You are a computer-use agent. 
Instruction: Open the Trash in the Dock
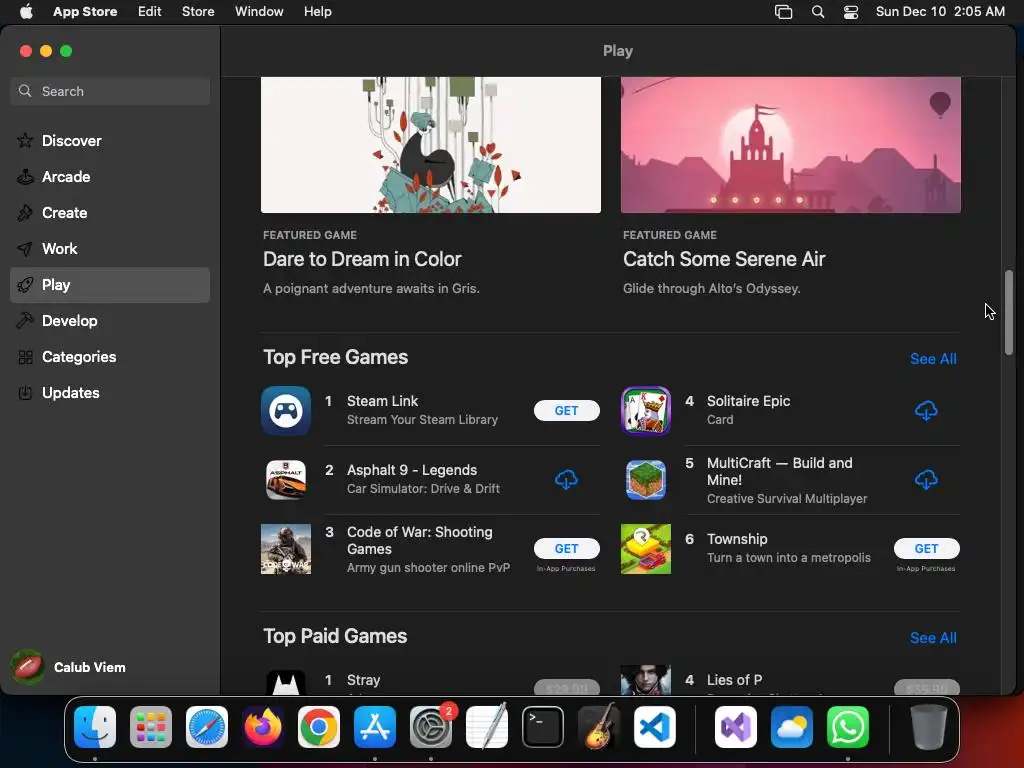[928, 727]
